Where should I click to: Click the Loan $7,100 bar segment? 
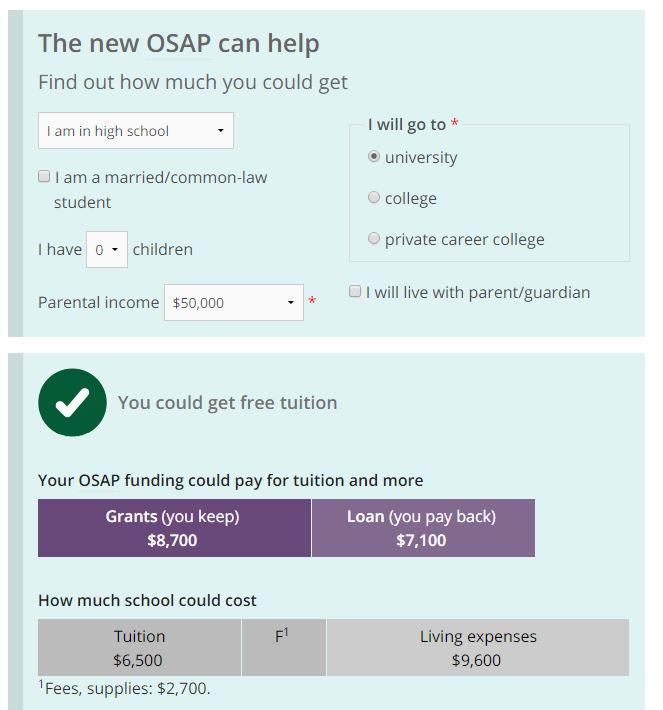[423, 528]
